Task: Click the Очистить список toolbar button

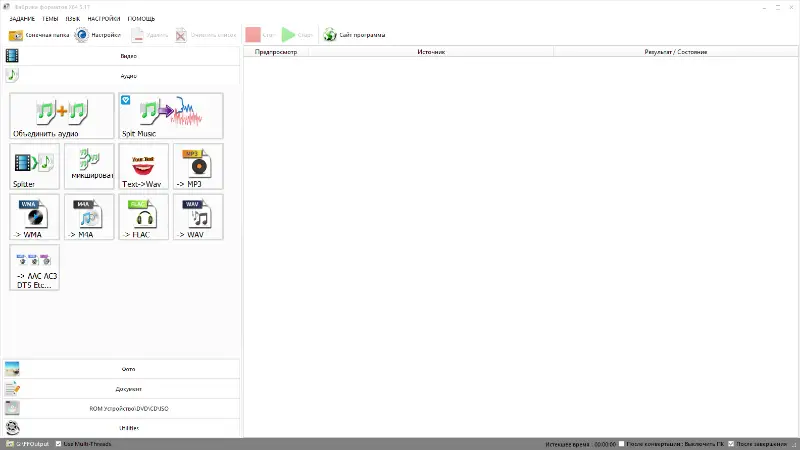Action: pos(206,35)
